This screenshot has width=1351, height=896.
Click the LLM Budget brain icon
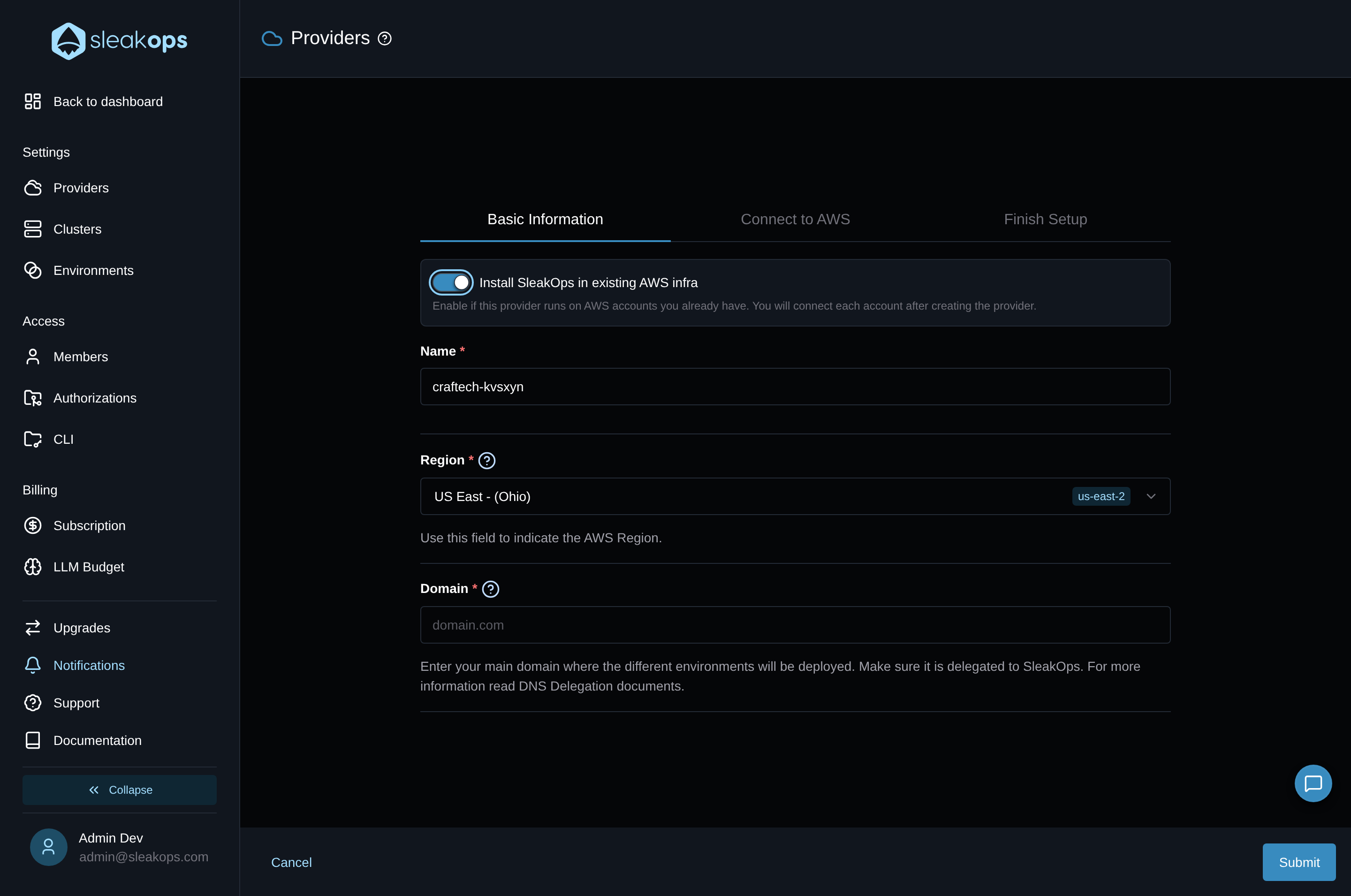tap(32, 566)
